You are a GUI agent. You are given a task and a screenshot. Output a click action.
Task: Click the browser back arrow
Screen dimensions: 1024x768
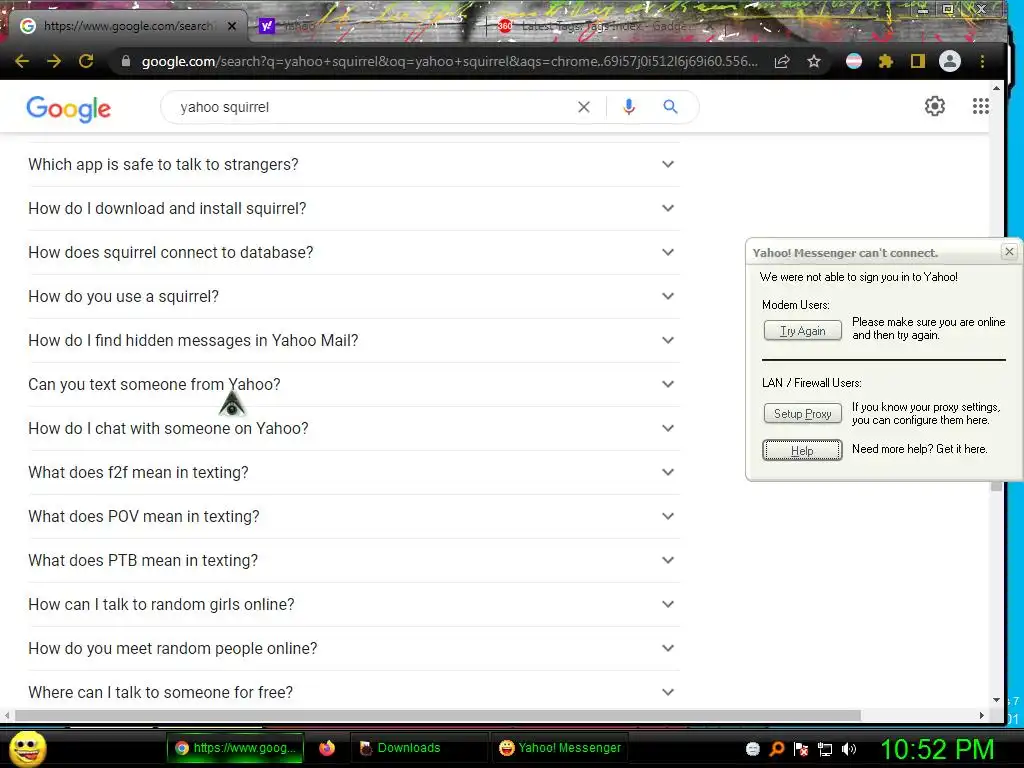click(22, 61)
